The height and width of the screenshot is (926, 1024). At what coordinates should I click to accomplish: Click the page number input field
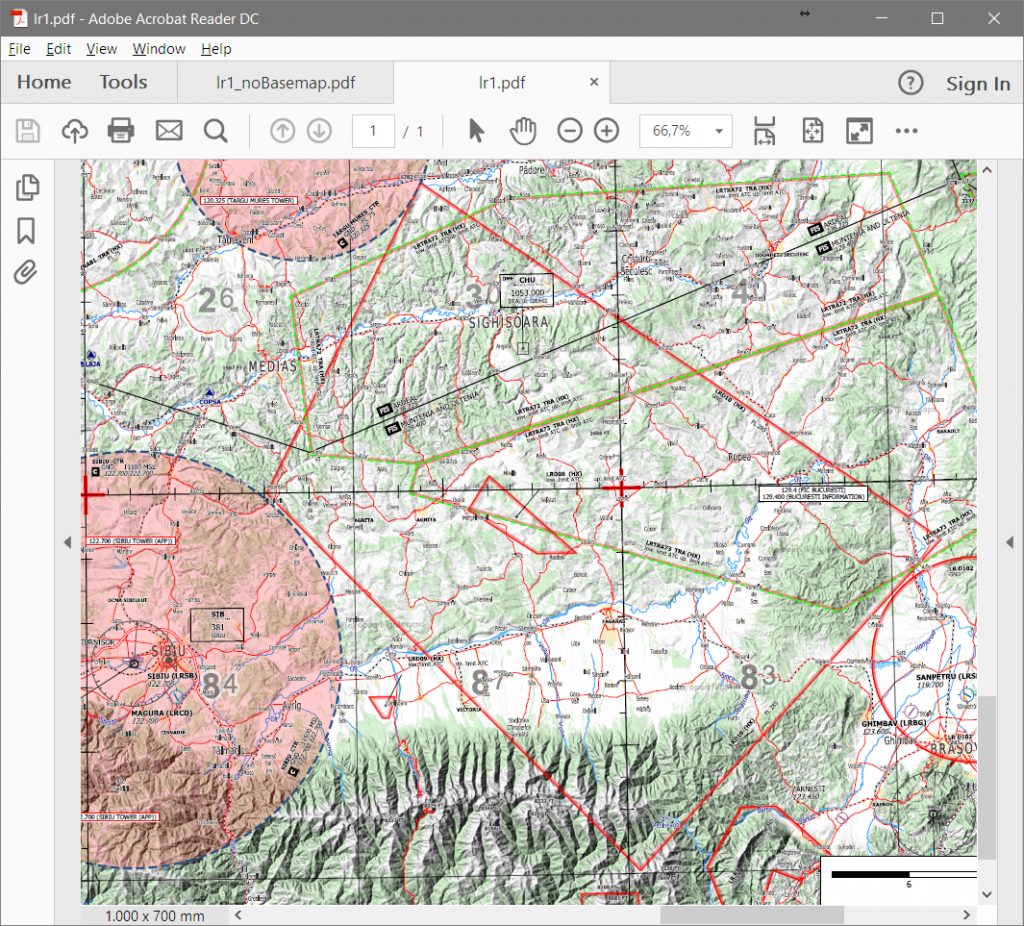[x=373, y=131]
